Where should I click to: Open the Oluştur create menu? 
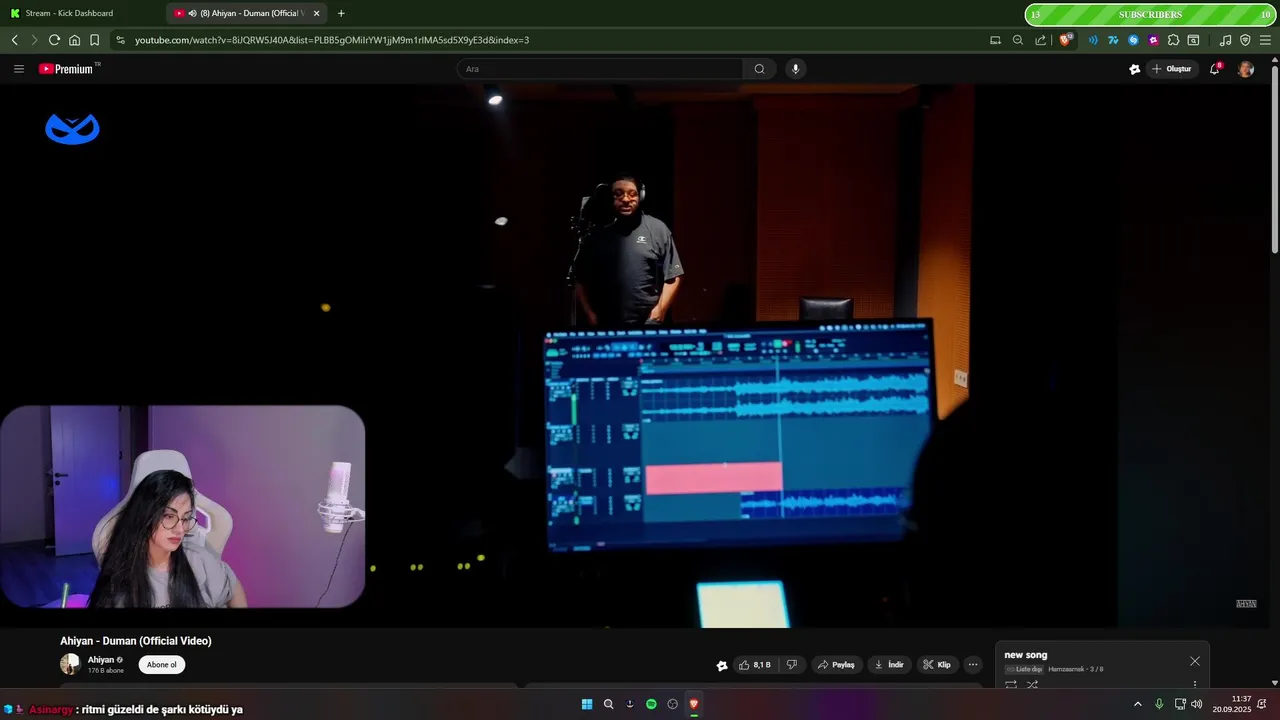(1172, 69)
